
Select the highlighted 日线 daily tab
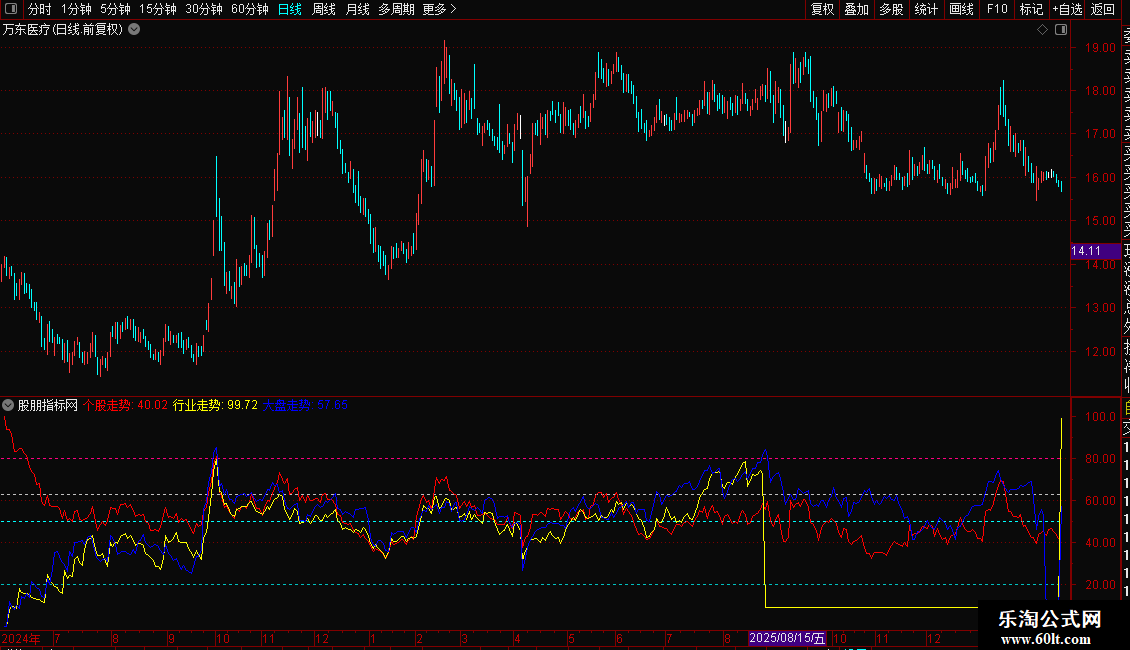pos(290,9)
